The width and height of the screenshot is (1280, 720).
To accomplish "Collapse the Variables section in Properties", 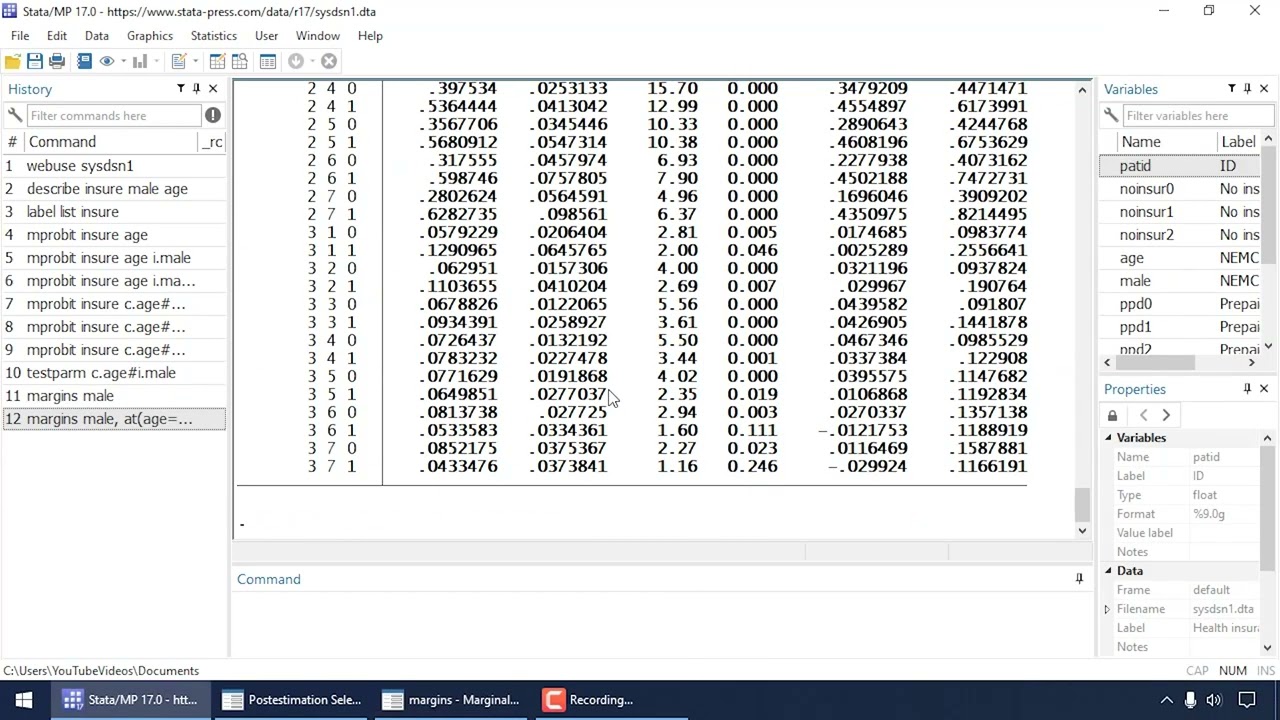I will 1108,438.
